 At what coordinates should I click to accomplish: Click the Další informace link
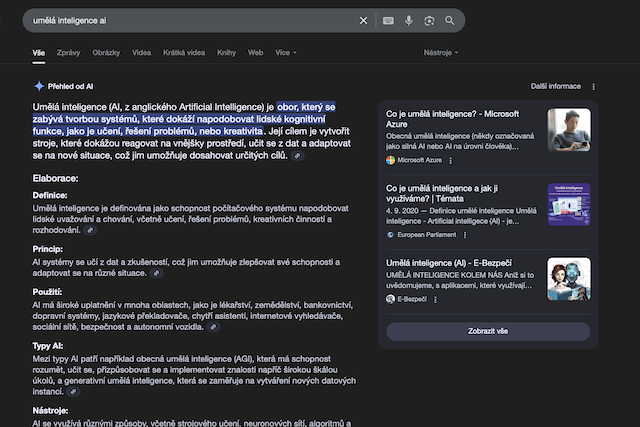tap(556, 86)
